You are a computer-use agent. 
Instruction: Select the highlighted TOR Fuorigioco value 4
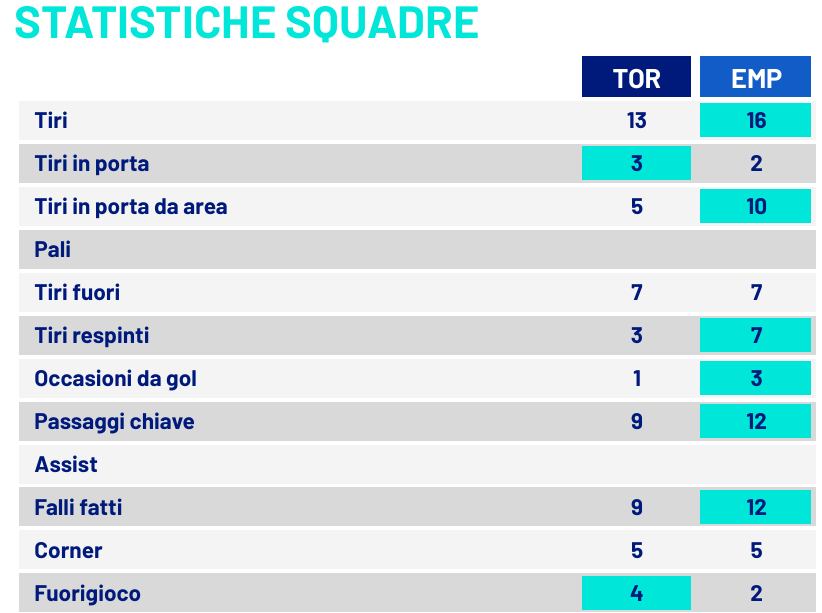pyautogui.click(x=636, y=594)
